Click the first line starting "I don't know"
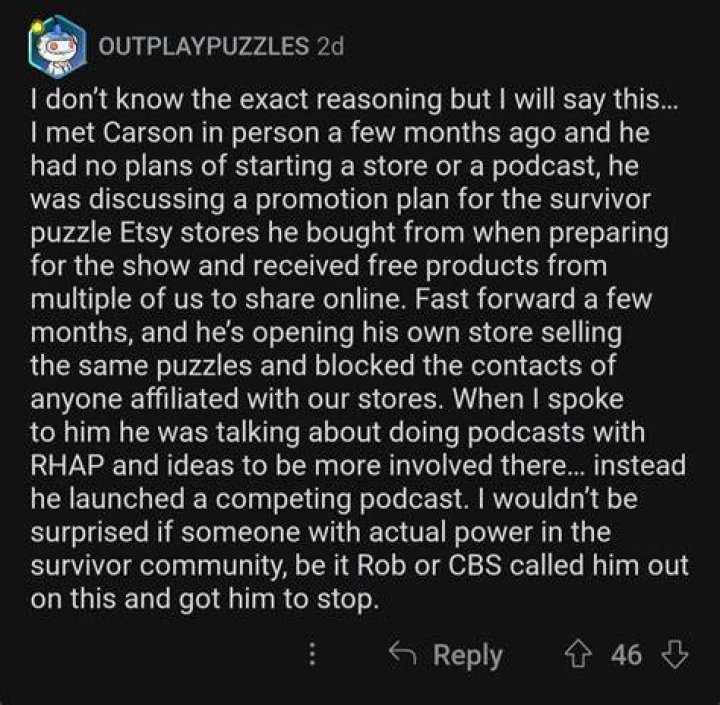The image size is (720, 705). coord(354,100)
